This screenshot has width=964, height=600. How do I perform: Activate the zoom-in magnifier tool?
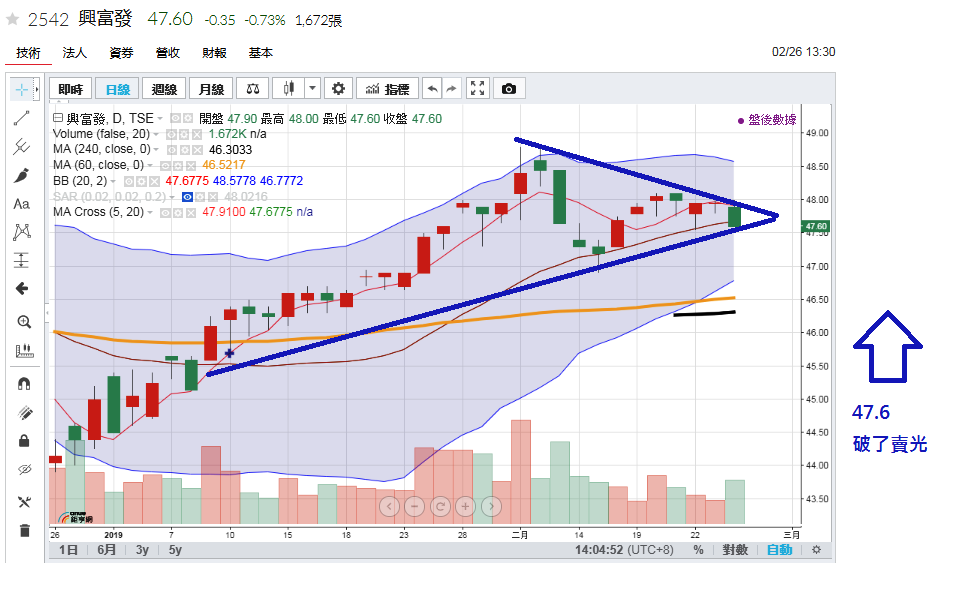tap(24, 322)
